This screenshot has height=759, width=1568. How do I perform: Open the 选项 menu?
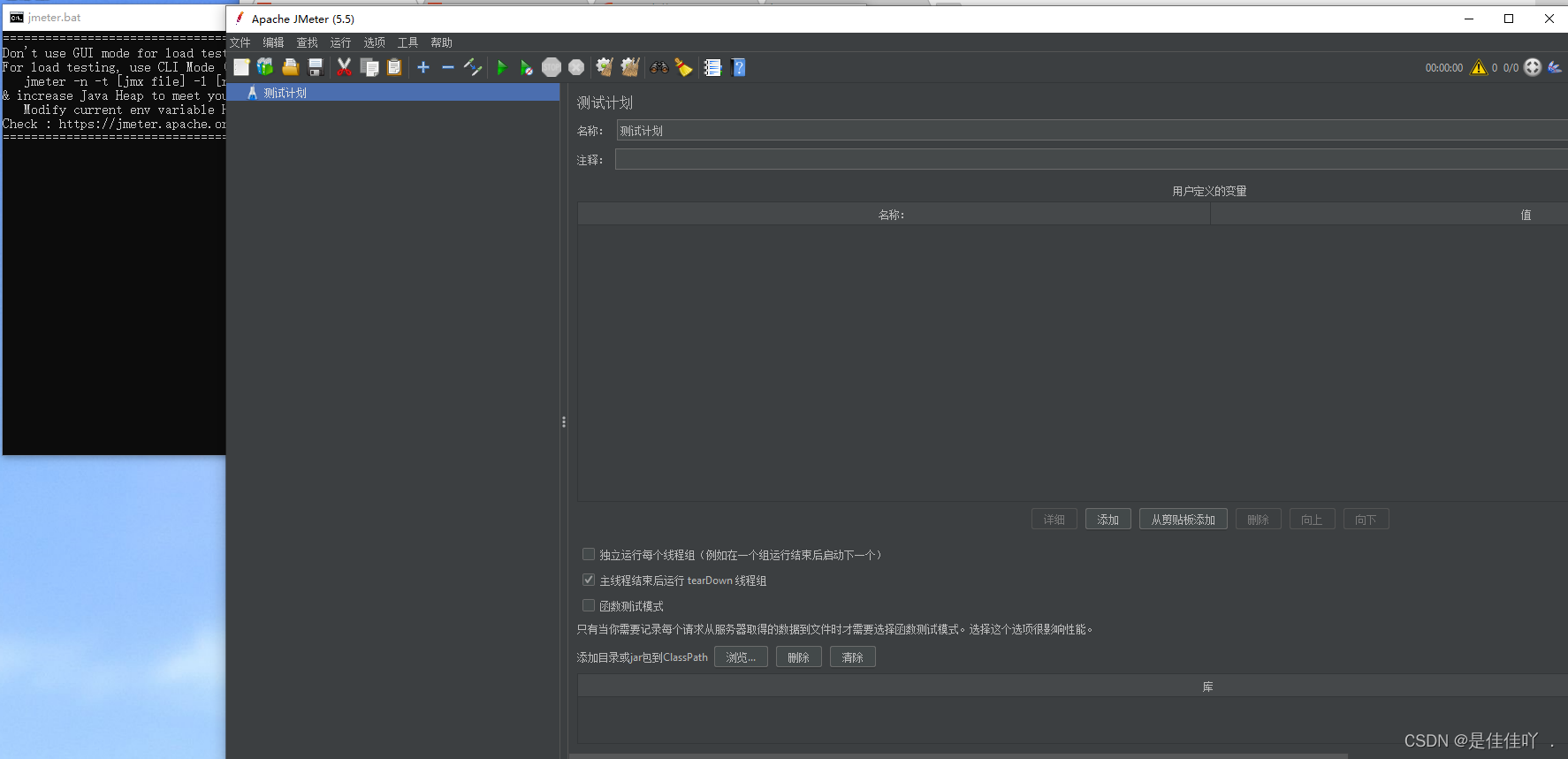(x=374, y=42)
